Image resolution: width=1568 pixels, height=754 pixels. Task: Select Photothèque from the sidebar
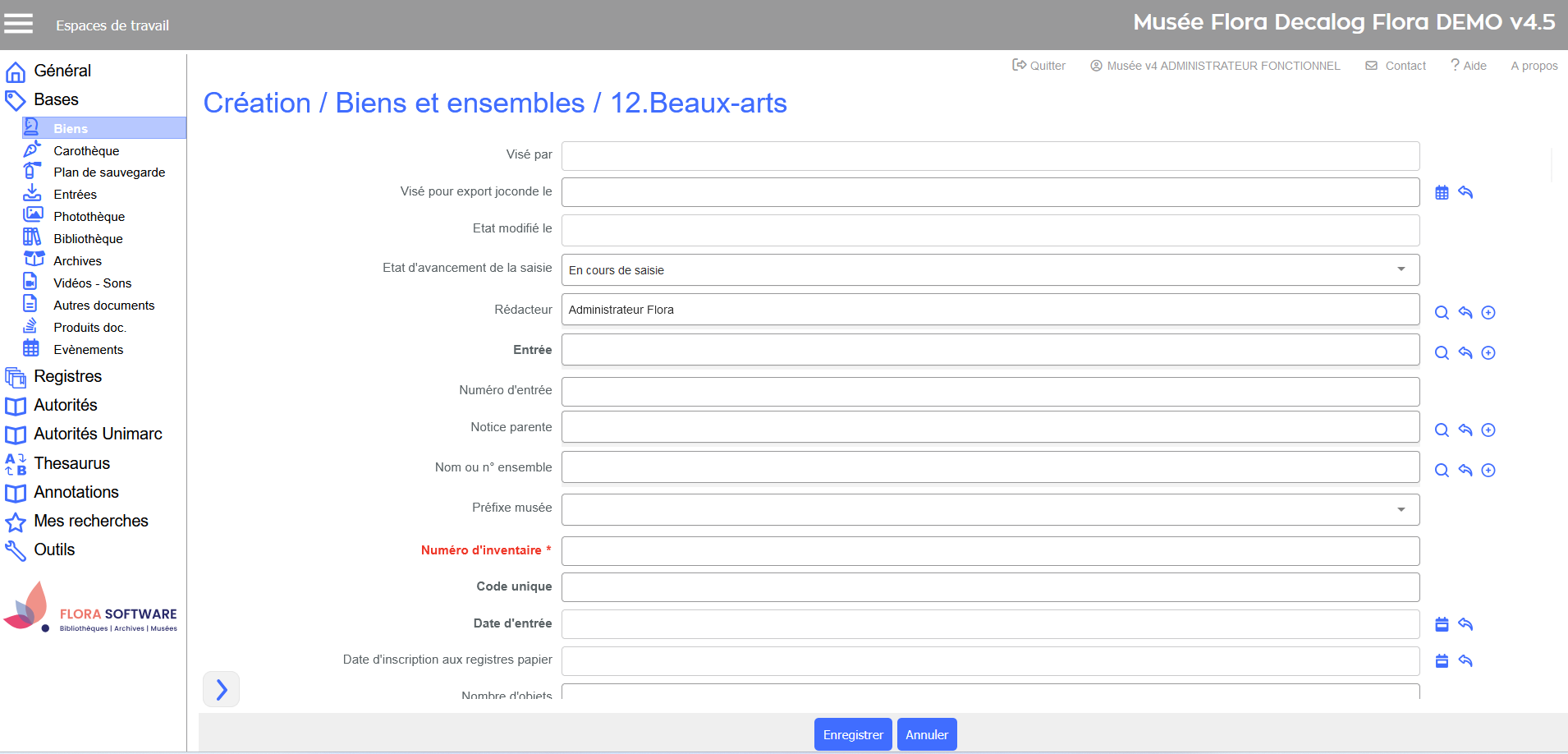(89, 217)
